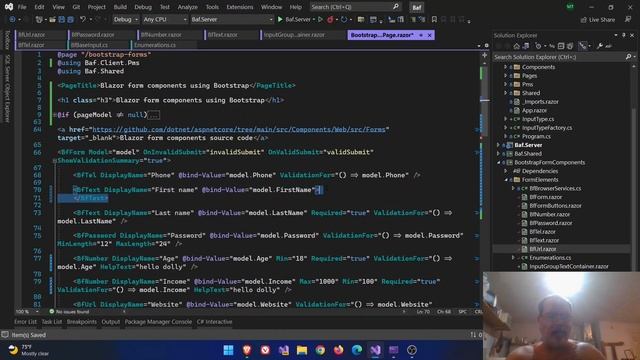Click the Live Share button
Image resolution: width=640 pixels, height=360 pixels.
coord(598,20)
